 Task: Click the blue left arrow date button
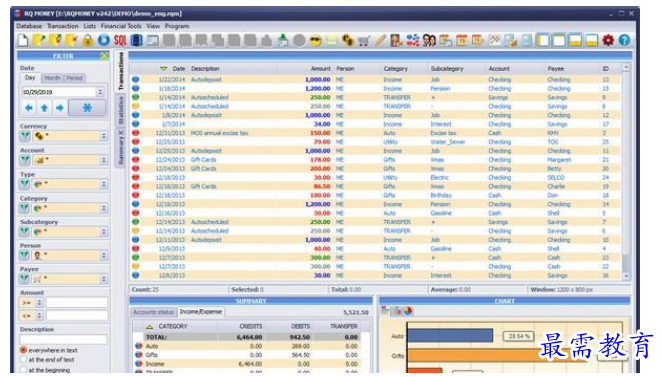[29, 108]
